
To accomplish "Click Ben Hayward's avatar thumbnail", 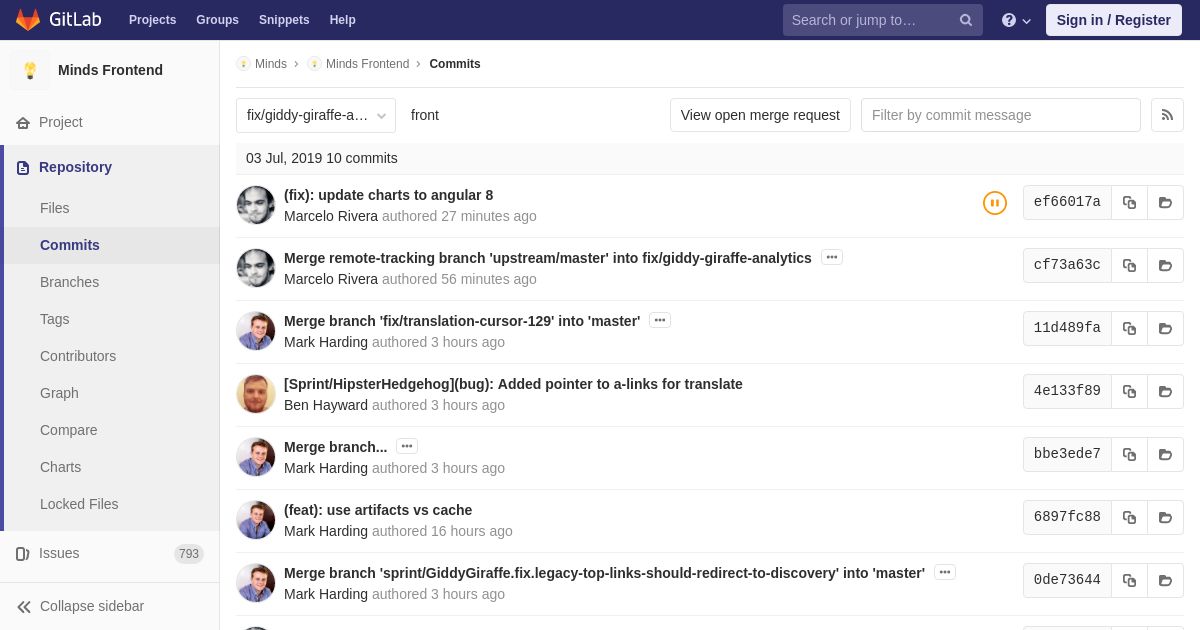I will pos(256,394).
